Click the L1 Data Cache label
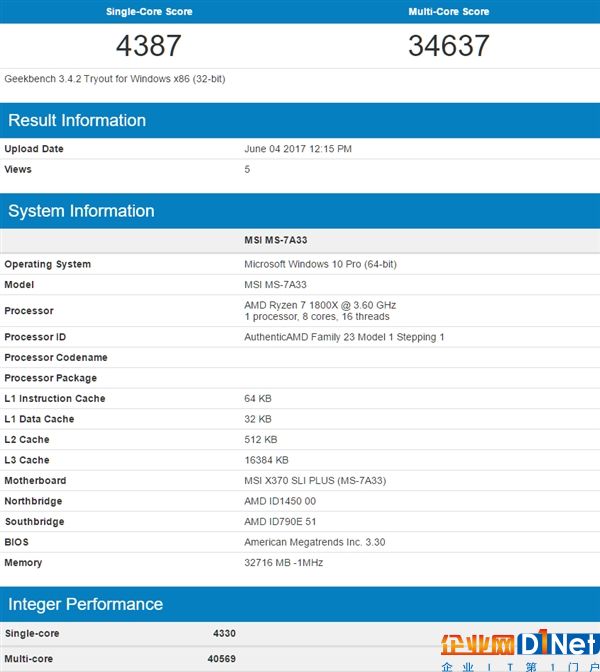This screenshot has width=600, height=672. click(x=39, y=419)
